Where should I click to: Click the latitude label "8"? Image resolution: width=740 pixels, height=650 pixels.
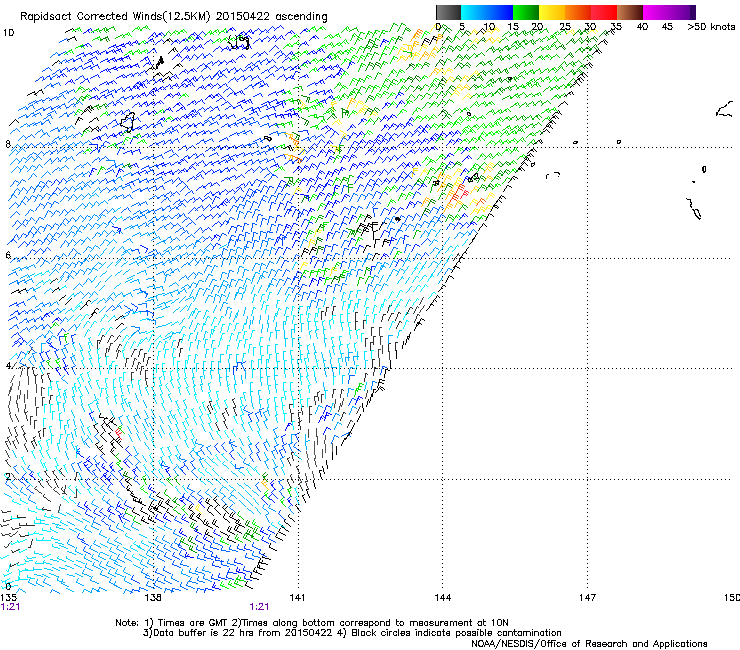(x=8, y=144)
